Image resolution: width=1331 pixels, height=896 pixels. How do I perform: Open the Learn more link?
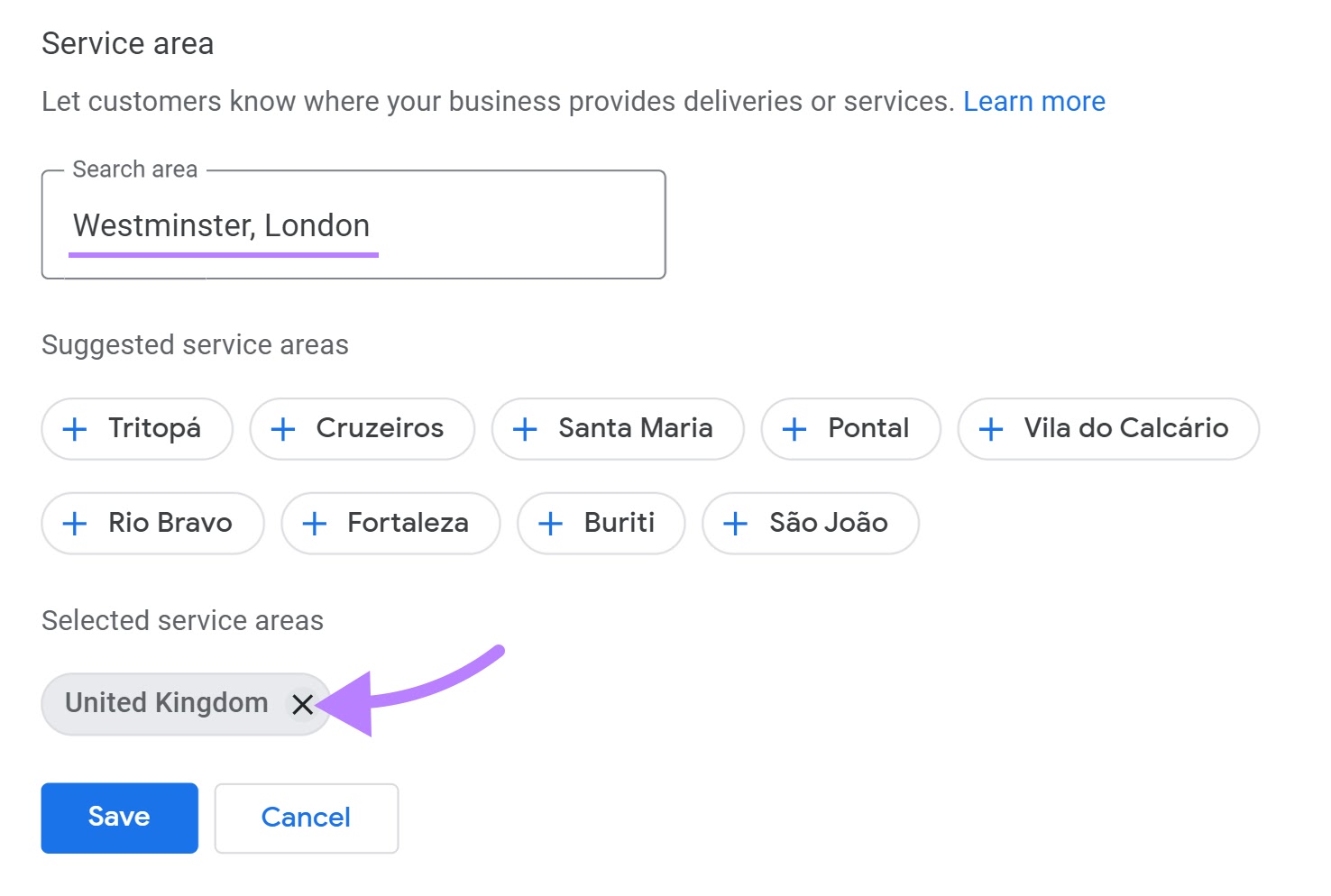pyautogui.click(x=1033, y=102)
